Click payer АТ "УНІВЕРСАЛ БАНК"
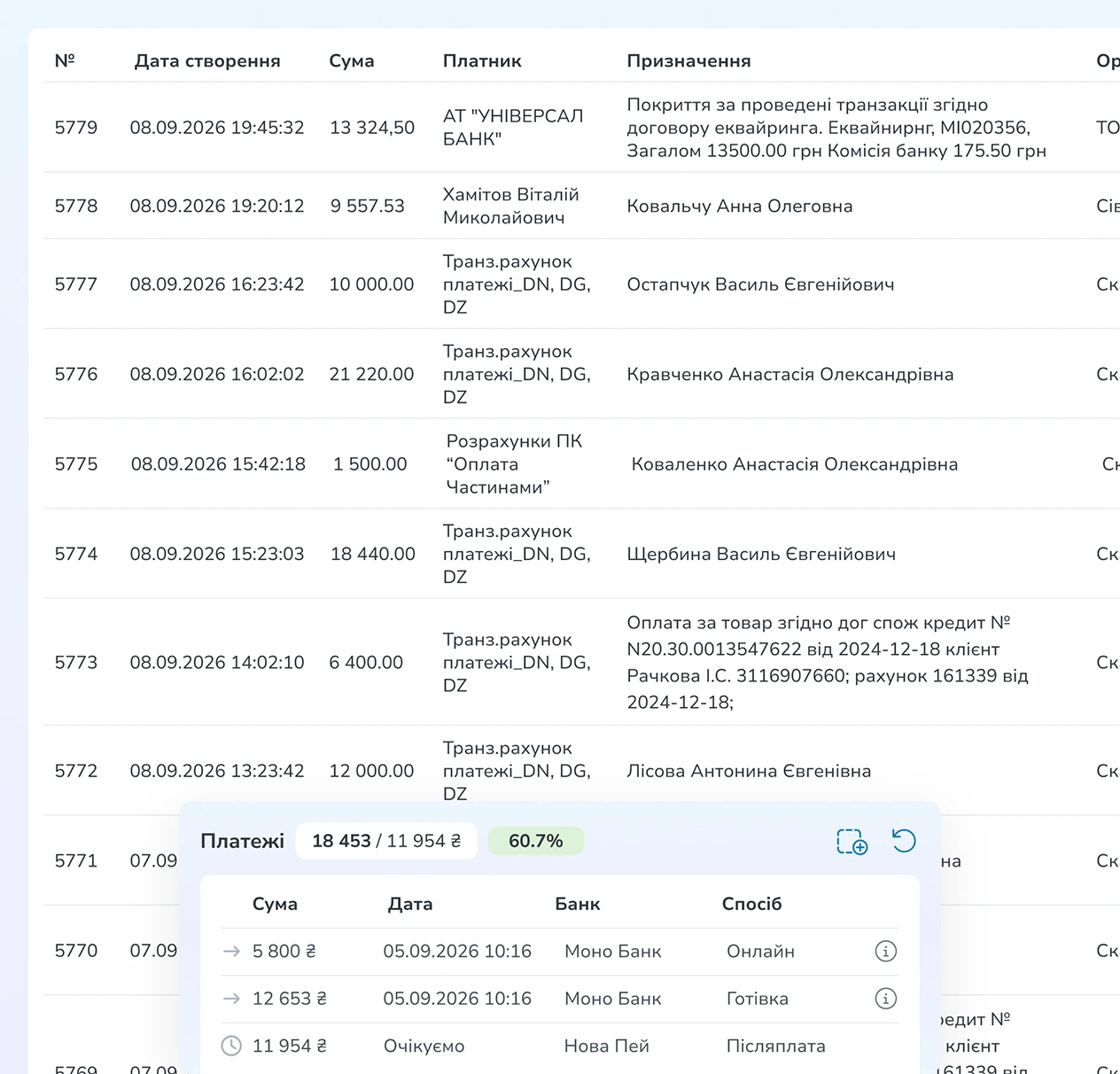Screen dimensions: 1120x1074 513,128
